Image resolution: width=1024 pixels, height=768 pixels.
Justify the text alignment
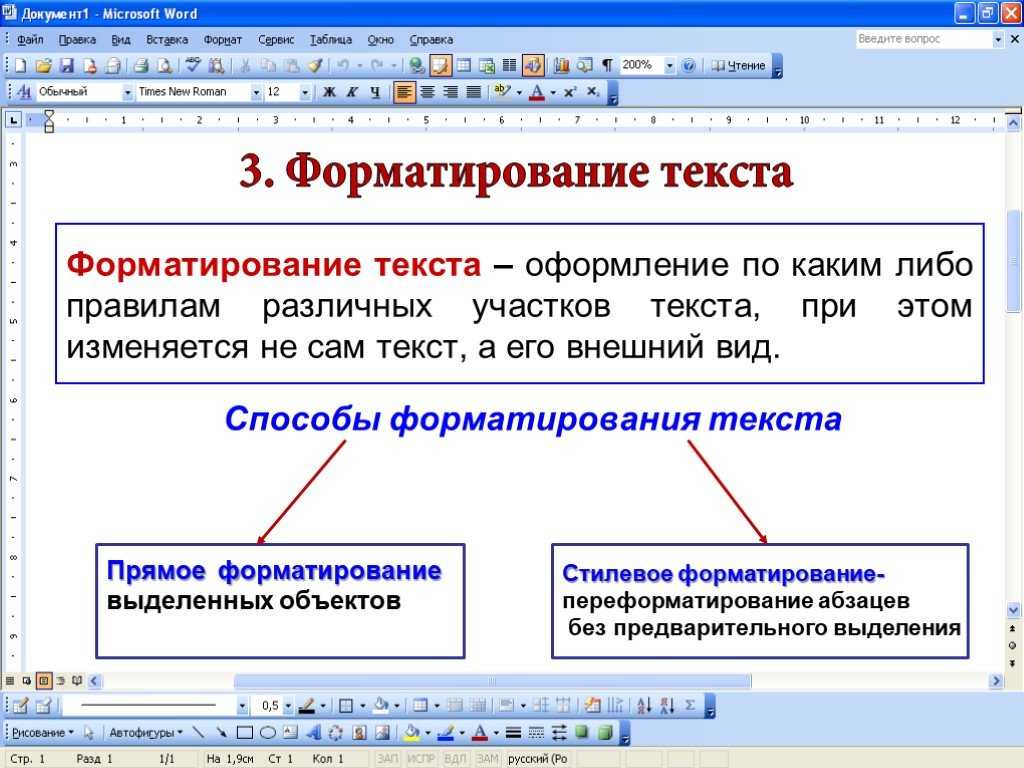(x=473, y=92)
